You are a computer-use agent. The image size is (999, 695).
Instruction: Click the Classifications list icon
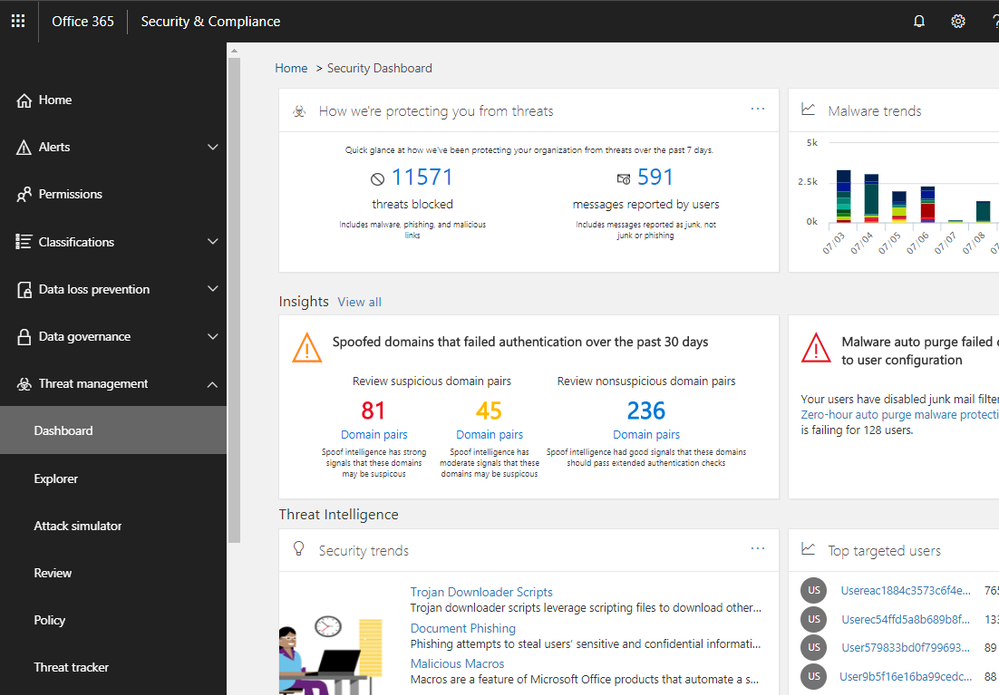pyautogui.click(x=24, y=242)
